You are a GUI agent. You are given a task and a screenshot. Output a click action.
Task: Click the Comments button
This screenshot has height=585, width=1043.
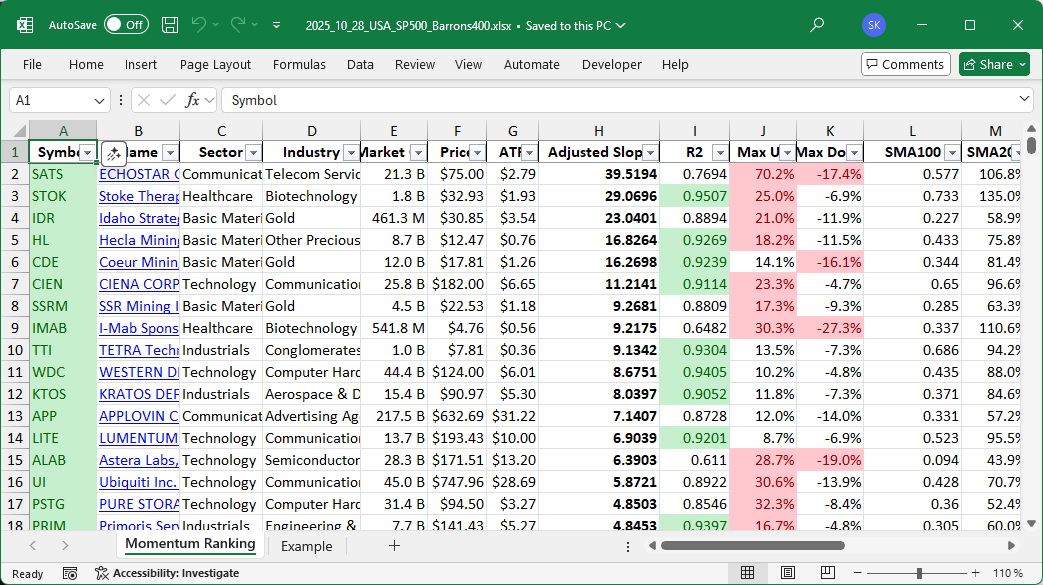pyautogui.click(x=905, y=64)
